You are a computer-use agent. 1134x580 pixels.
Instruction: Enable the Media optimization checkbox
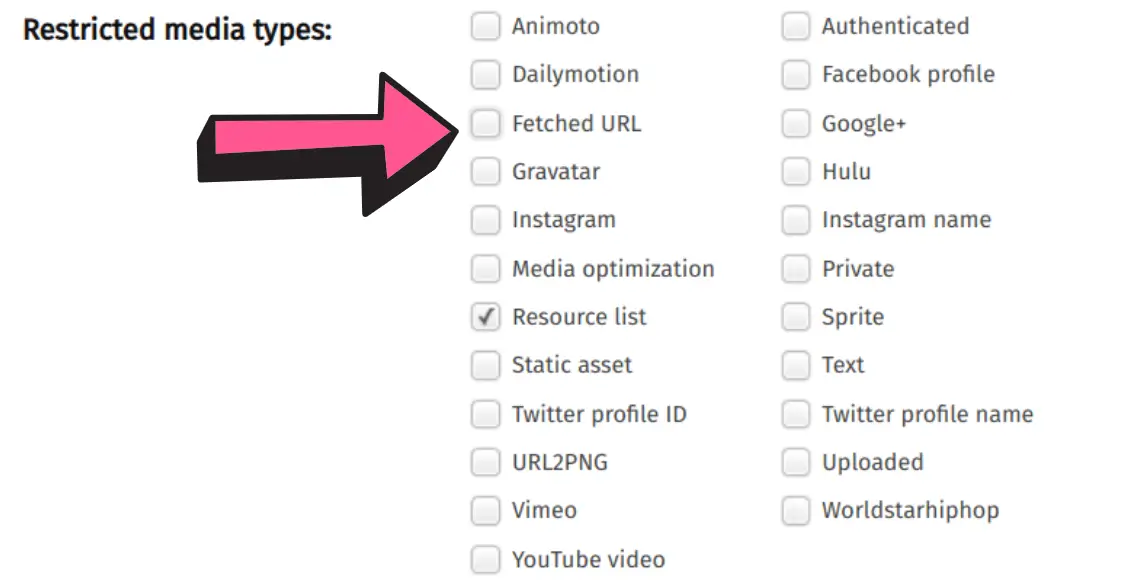coord(486,268)
